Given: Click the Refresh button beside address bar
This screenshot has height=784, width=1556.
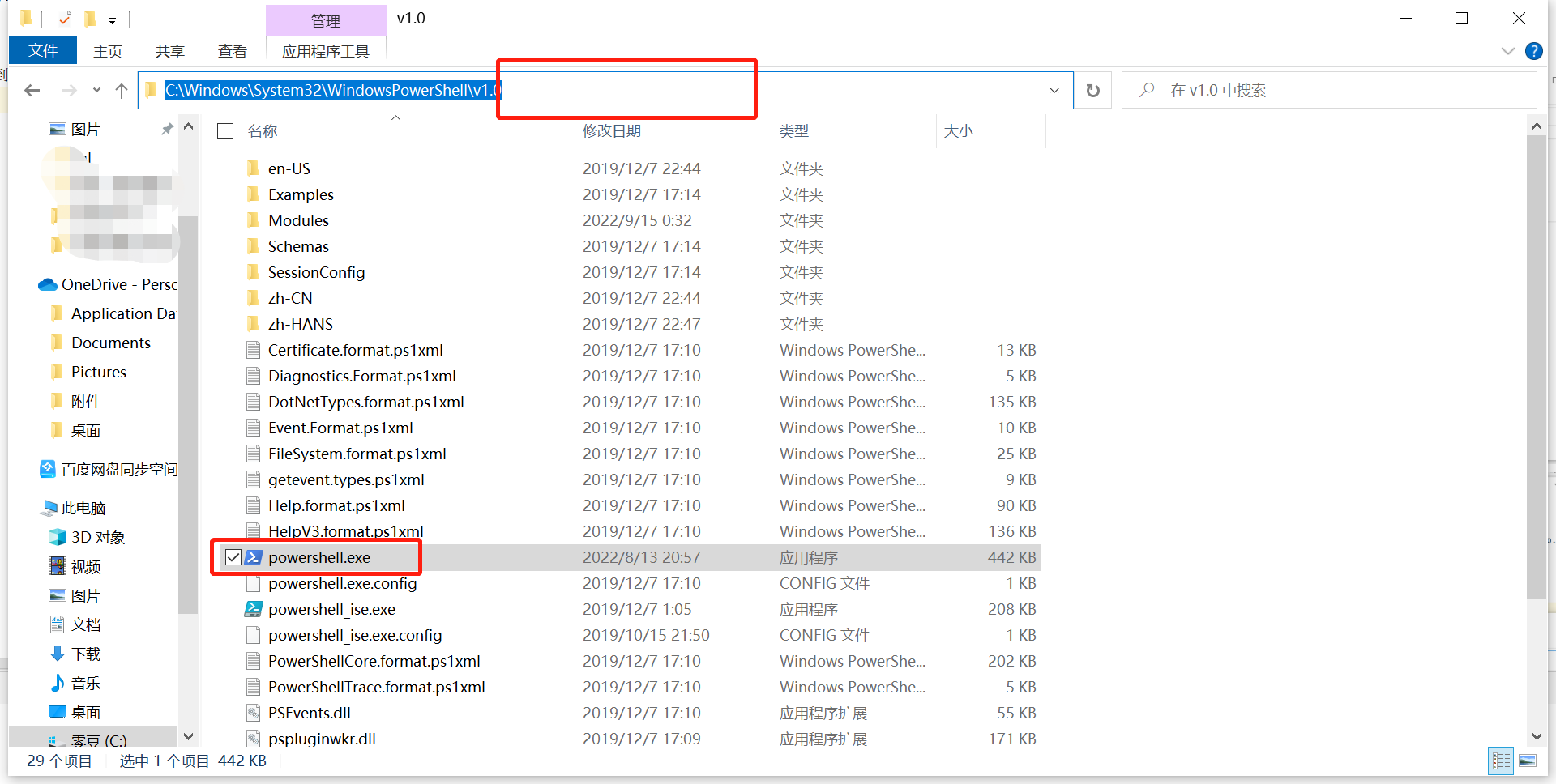Looking at the screenshot, I should pos(1092,91).
